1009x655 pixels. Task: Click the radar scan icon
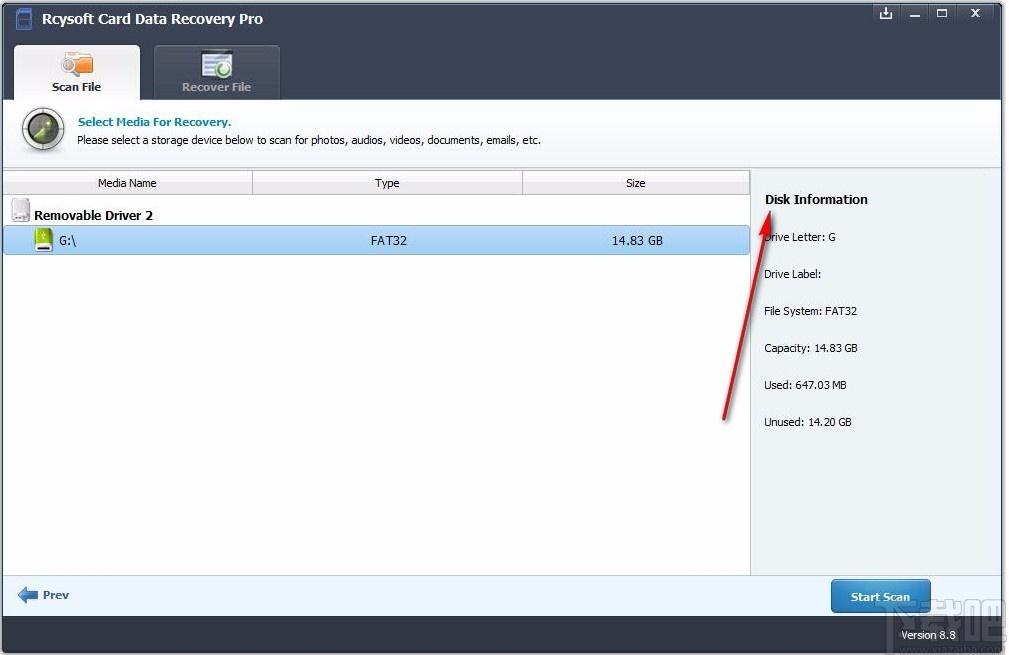point(43,130)
